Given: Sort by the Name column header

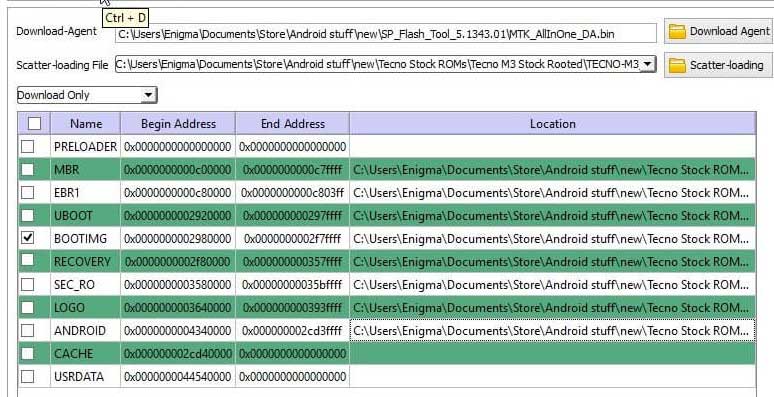Looking at the screenshot, I should tap(86, 123).
